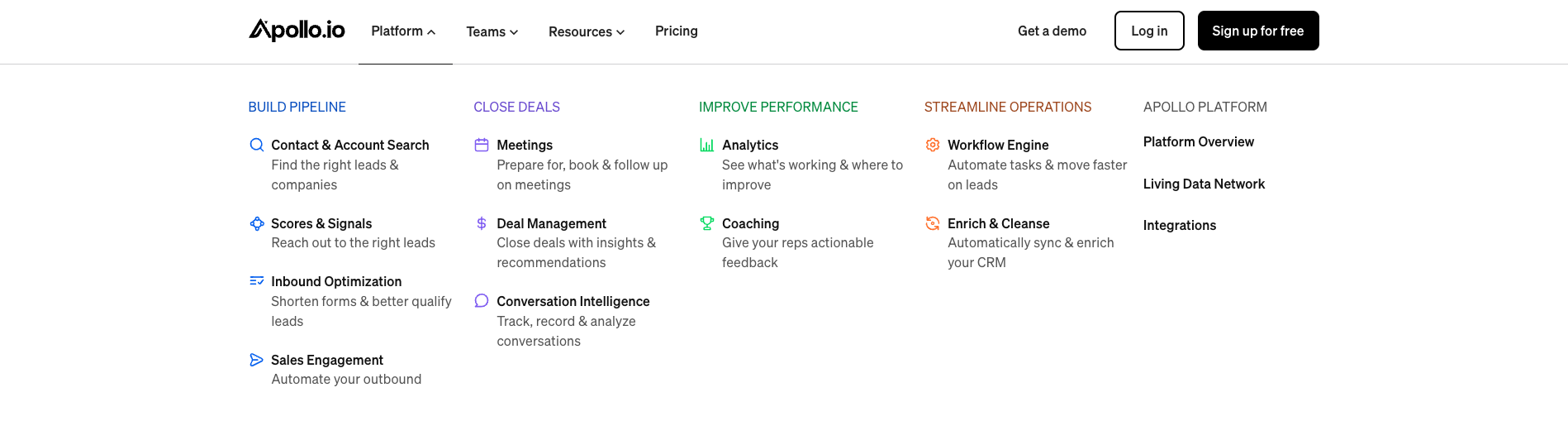1568x440 pixels.
Task: Click the Conversation Intelligence chat-bubble icon
Action: click(x=482, y=301)
